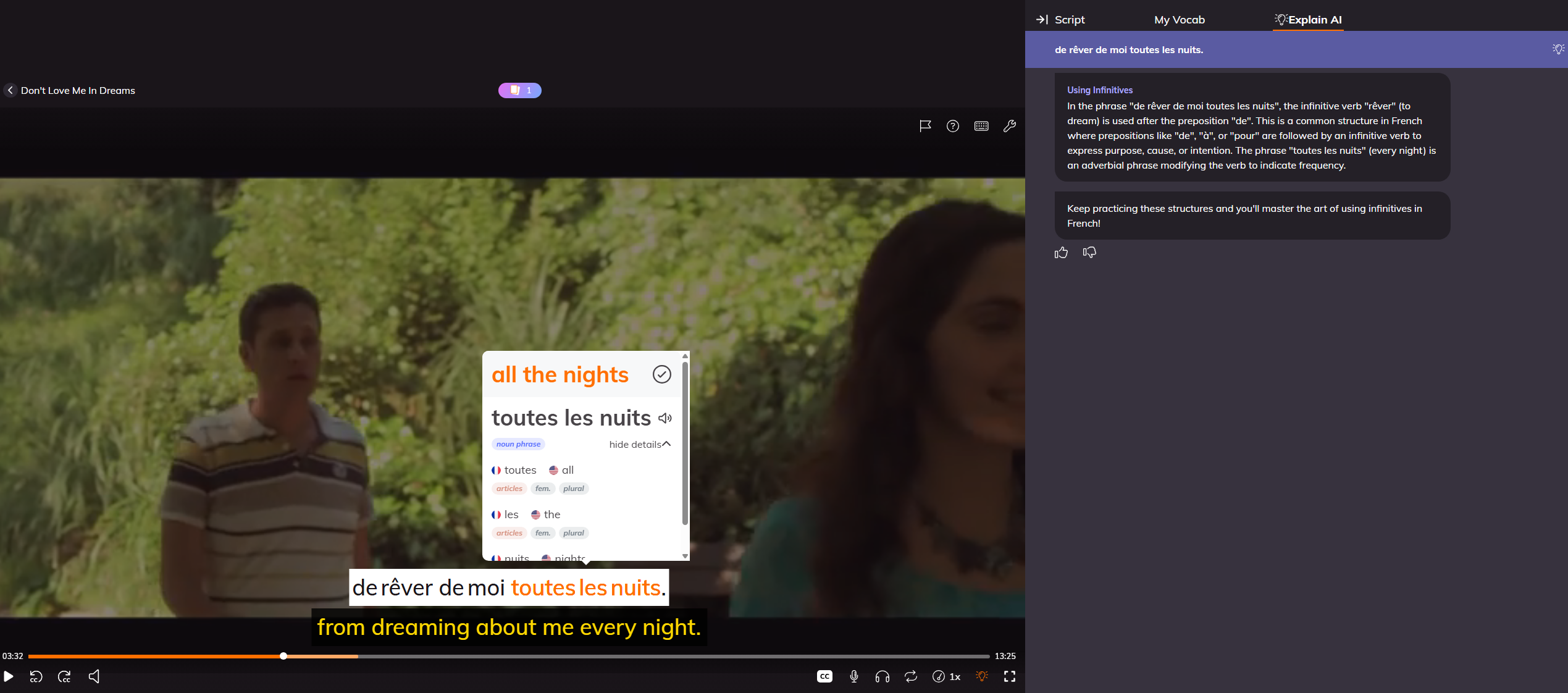Open keyboard shortcuts icon
Viewport: 1568px width, 693px height.
pos(981,126)
